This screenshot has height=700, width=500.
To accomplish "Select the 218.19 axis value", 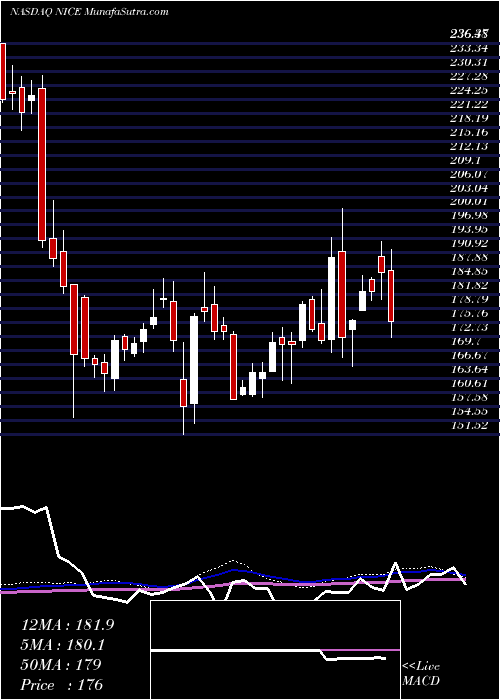I will tap(469, 118).
